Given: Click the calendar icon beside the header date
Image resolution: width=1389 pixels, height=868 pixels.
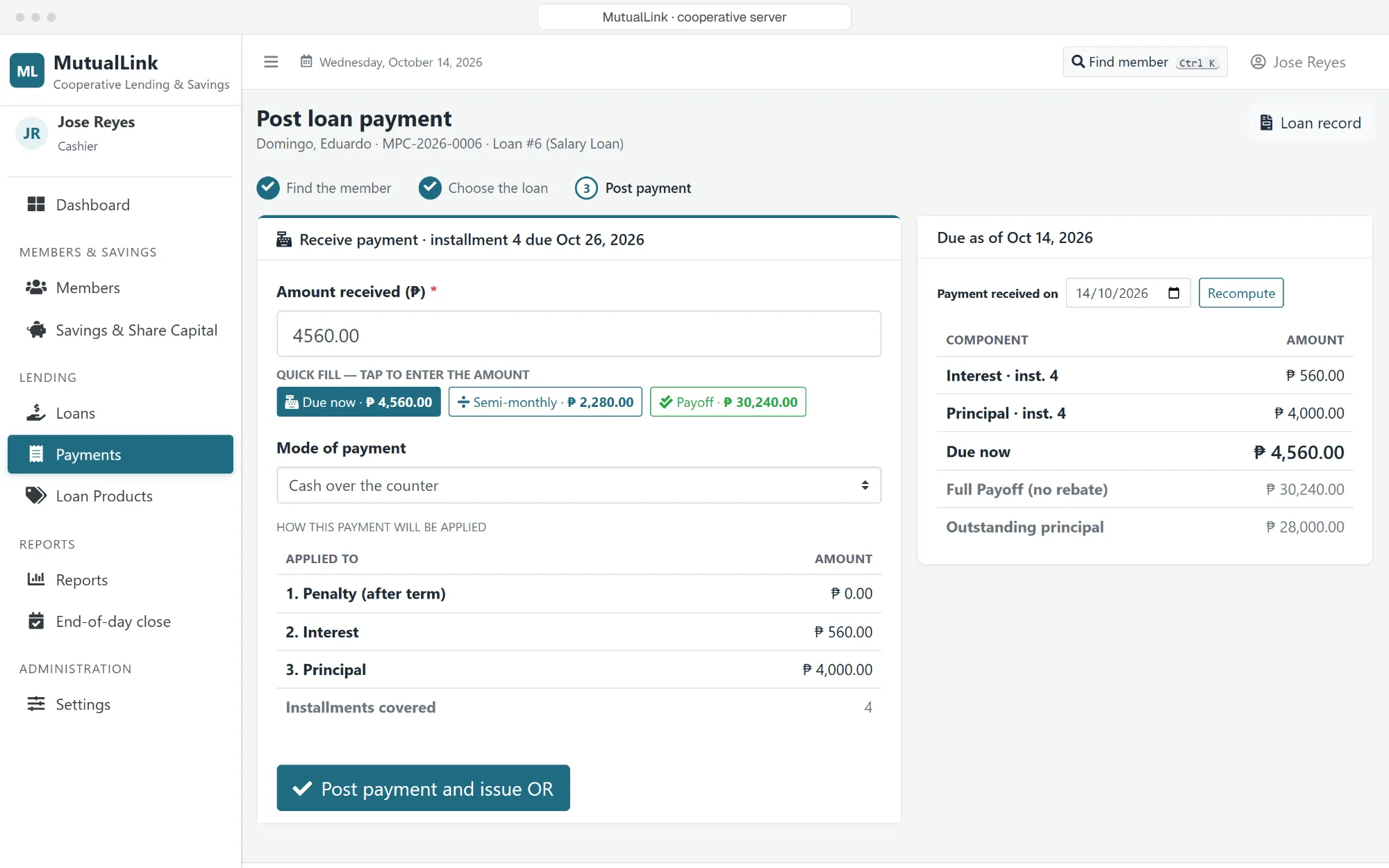Looking at the screenshot, I should click(x=306, y=62).
